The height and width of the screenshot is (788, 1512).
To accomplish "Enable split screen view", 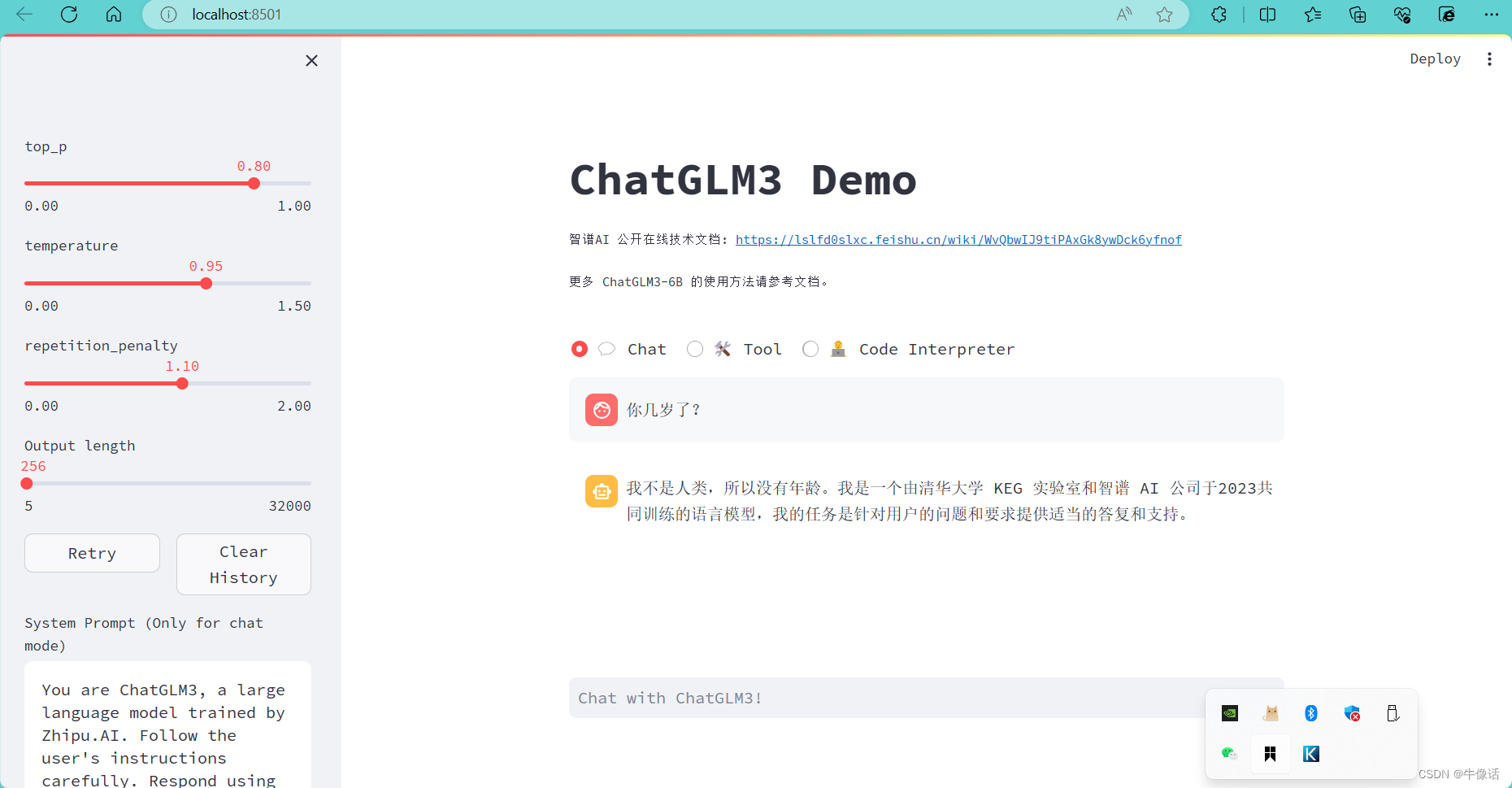I will tap(1267, 15).
